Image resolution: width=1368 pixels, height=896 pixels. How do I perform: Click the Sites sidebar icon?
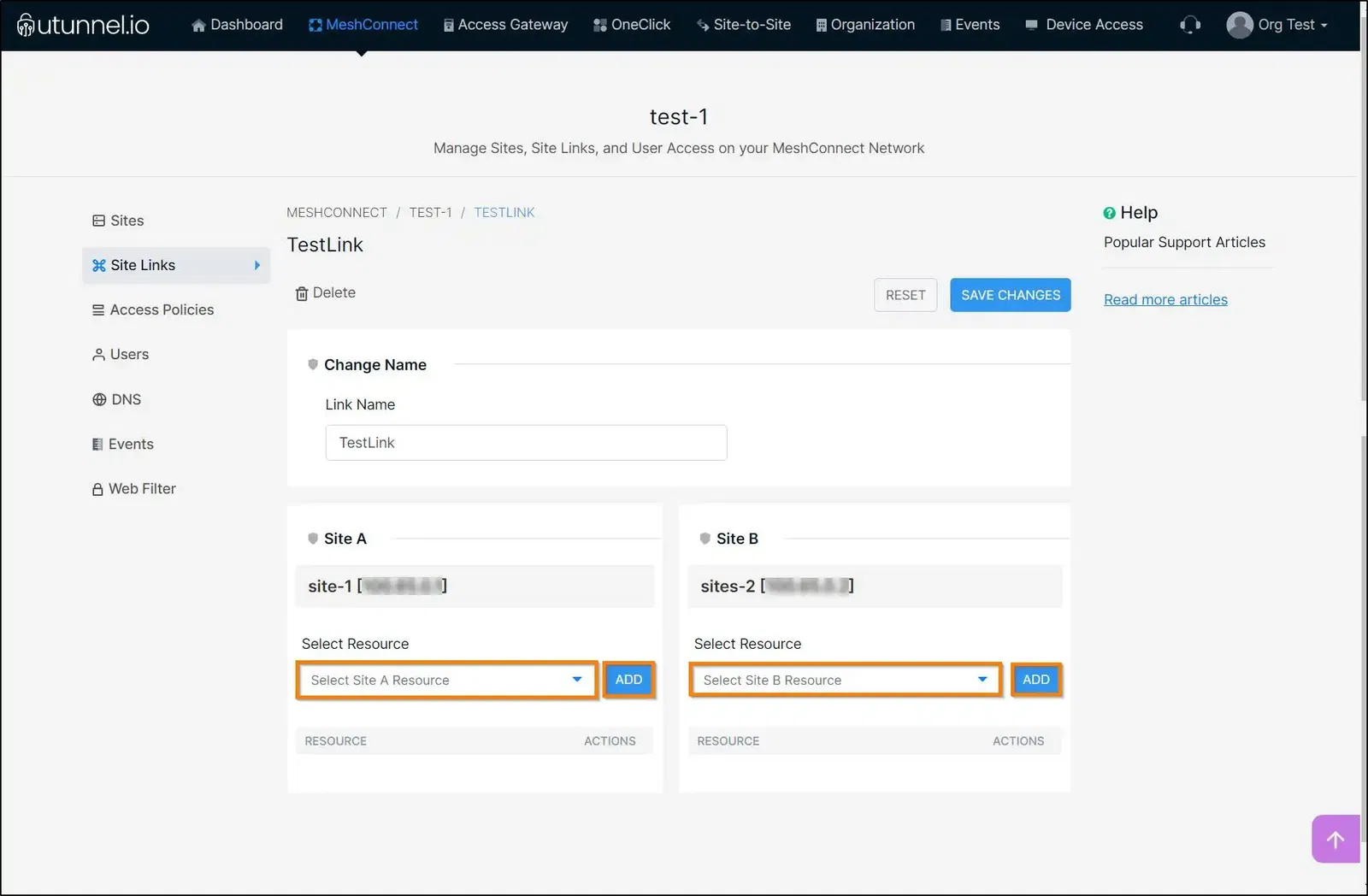pos(98,221)
